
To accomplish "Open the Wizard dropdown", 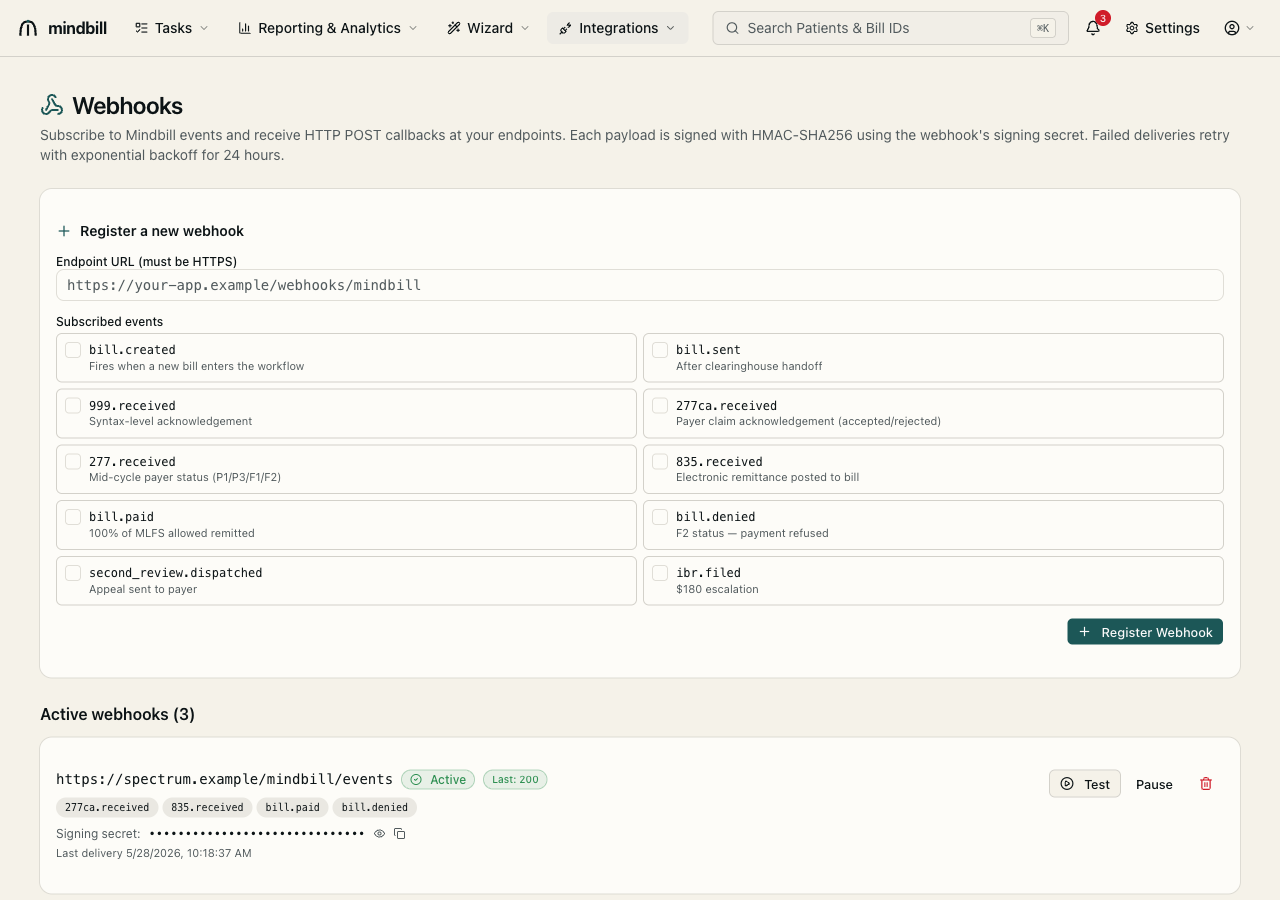I will (x=489, y=28).
